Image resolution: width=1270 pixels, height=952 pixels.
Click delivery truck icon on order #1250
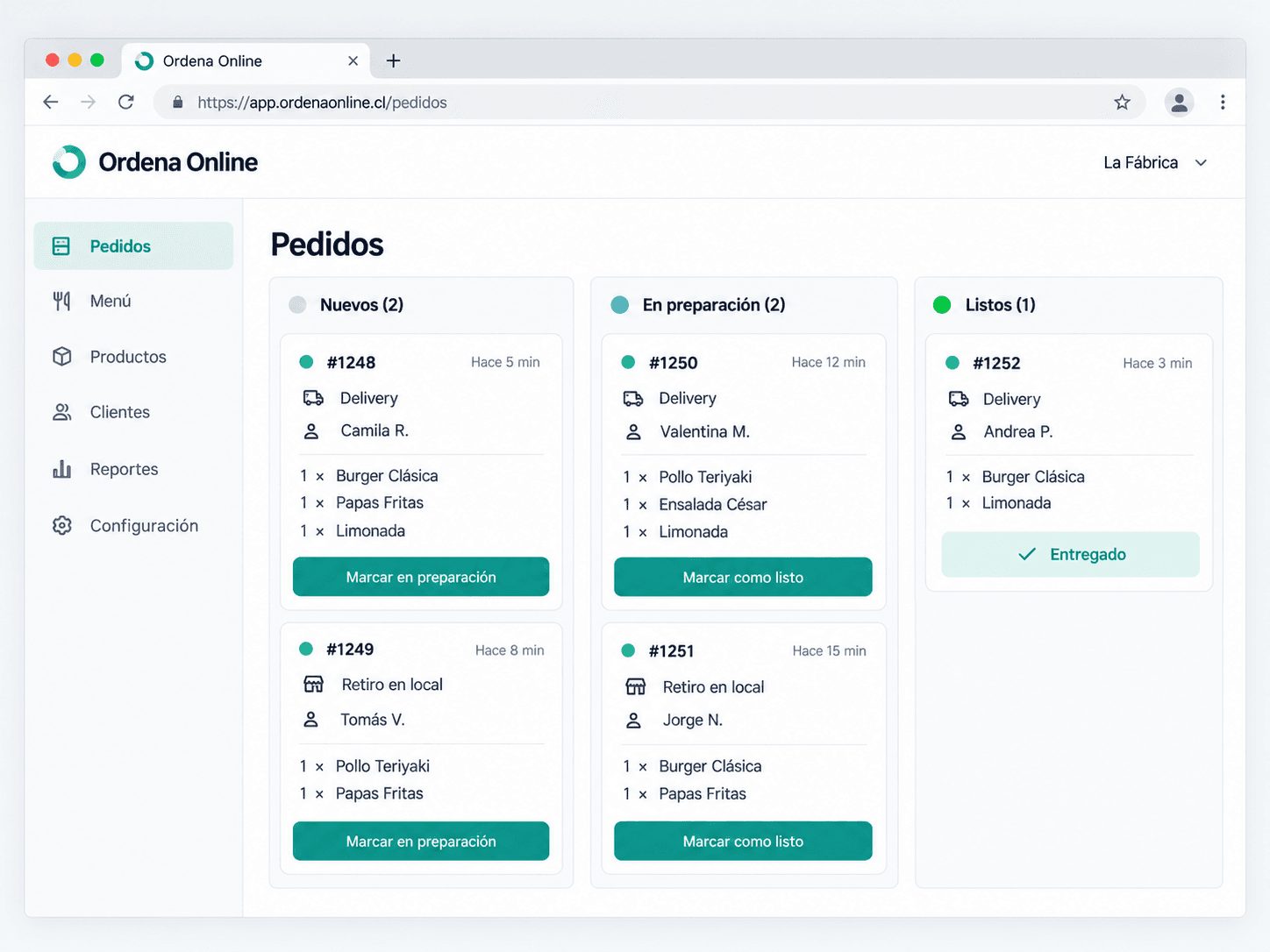tap(633, 399)
